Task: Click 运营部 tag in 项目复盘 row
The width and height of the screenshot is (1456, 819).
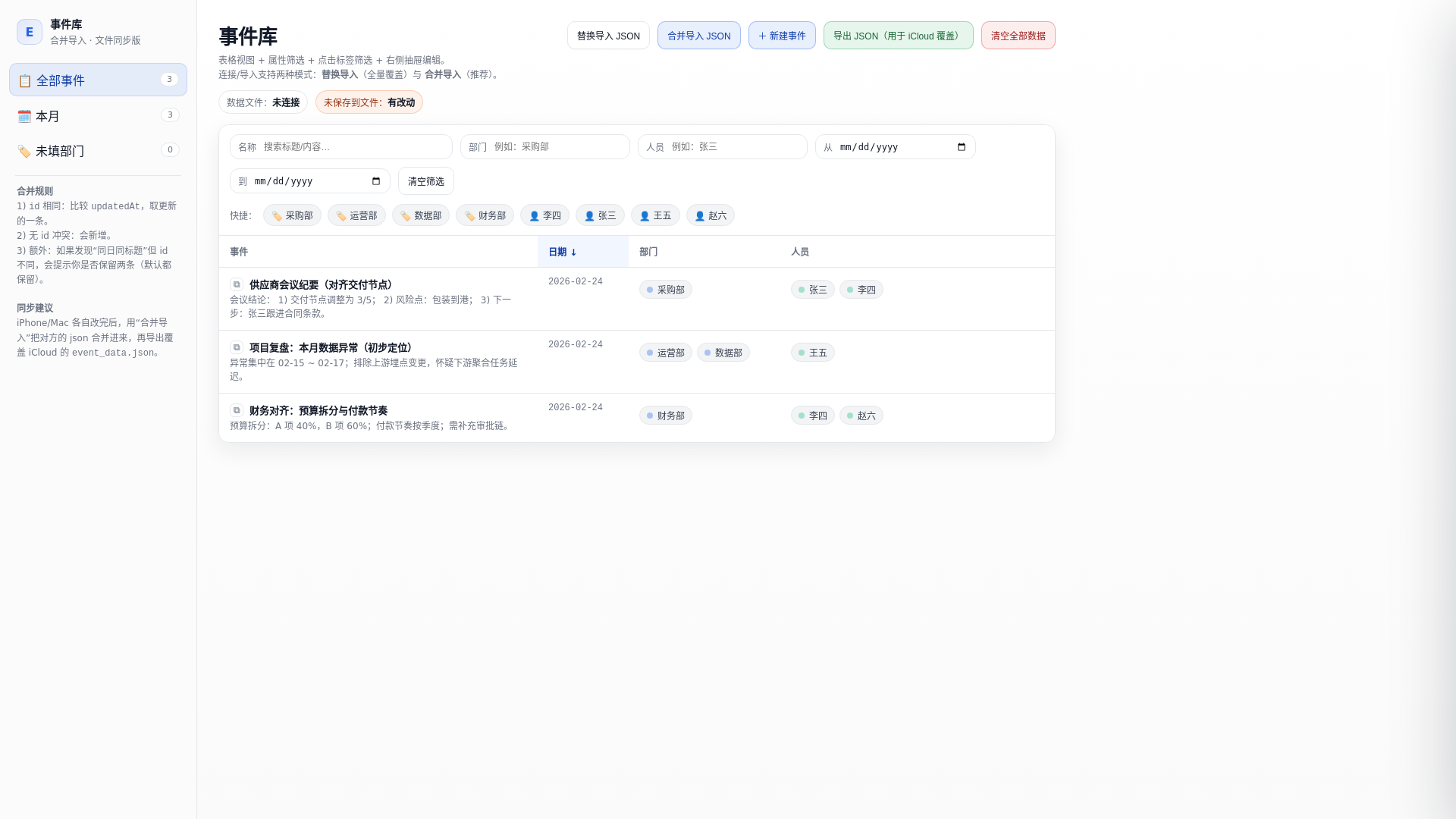Action: pos(666,353)
